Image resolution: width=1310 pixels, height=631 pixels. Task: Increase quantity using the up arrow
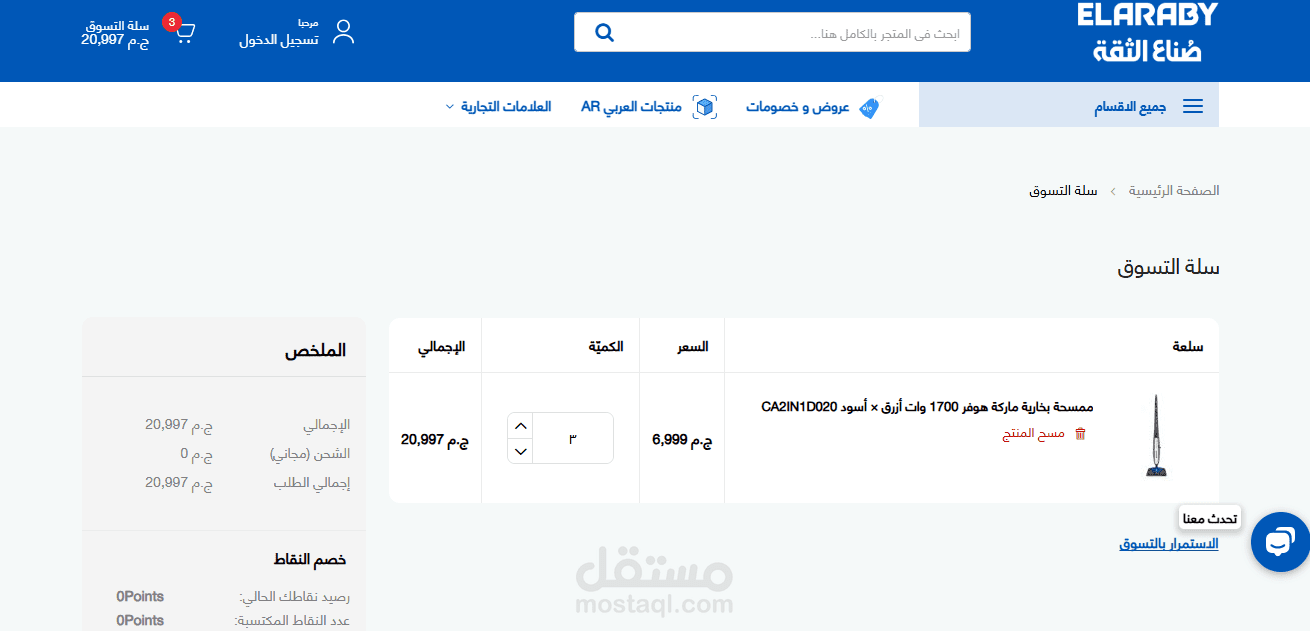(519, 425)
